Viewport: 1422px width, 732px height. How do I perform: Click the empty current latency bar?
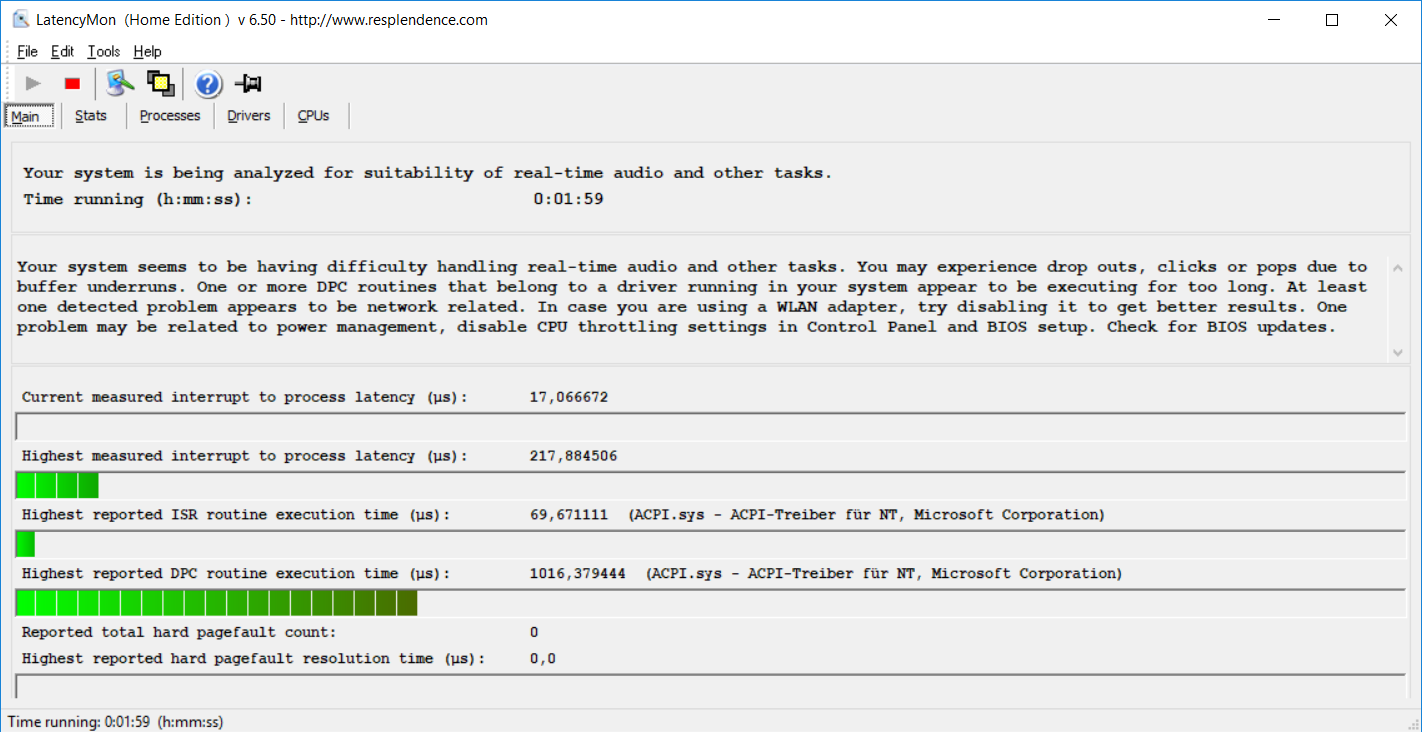click(711, 427)
